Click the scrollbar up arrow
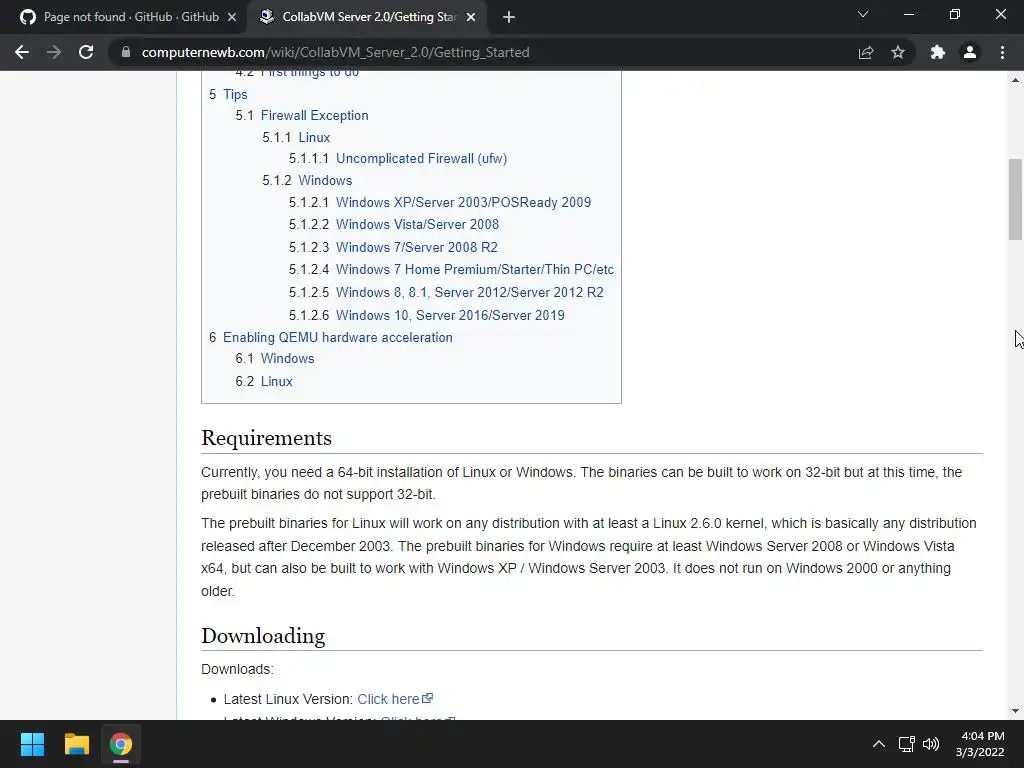Screen dimensions: 1024x768 tap(1016, 80)
